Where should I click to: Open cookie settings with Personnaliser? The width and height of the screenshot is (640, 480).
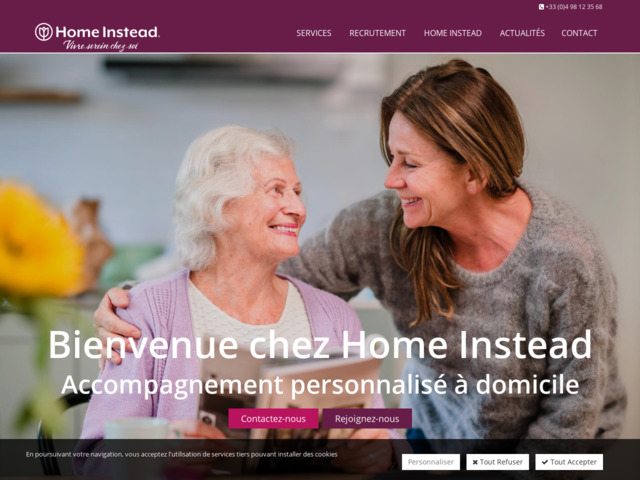(x=431, y=462)
